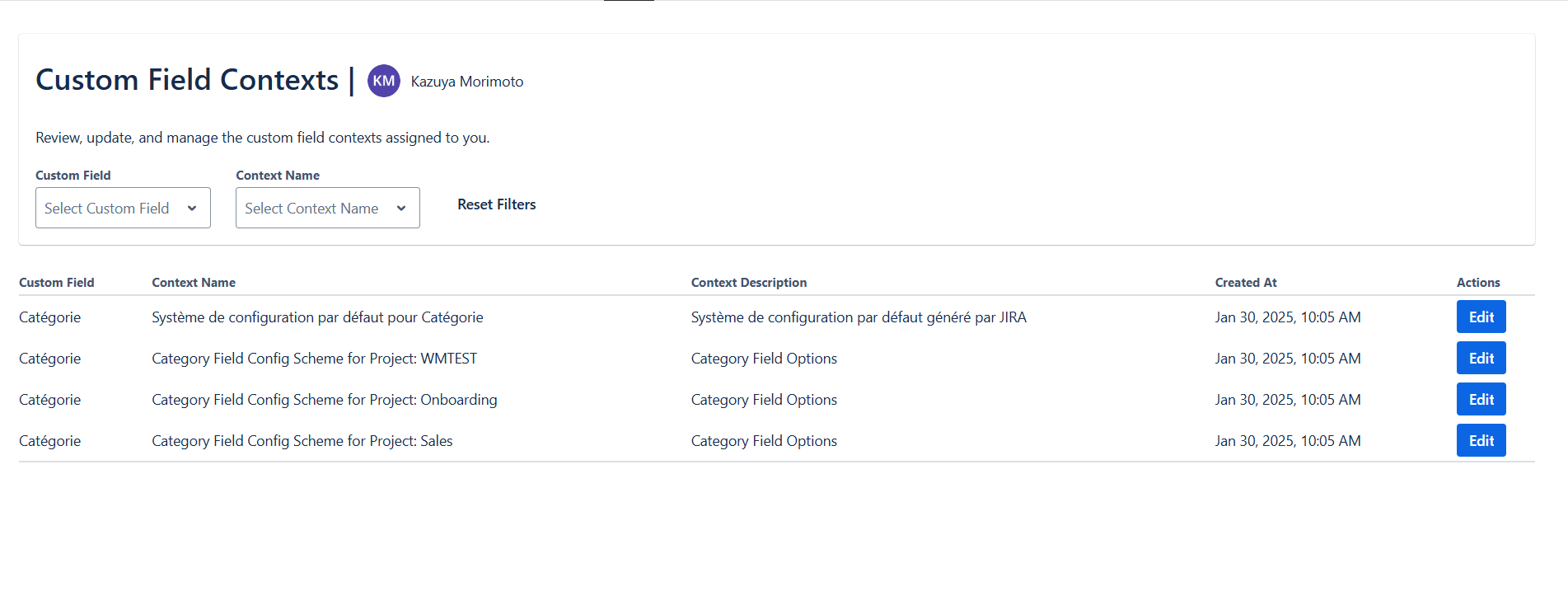Select the Onboarding context name cell
The height and width of the screenshot is (596, 1568).
324,400
